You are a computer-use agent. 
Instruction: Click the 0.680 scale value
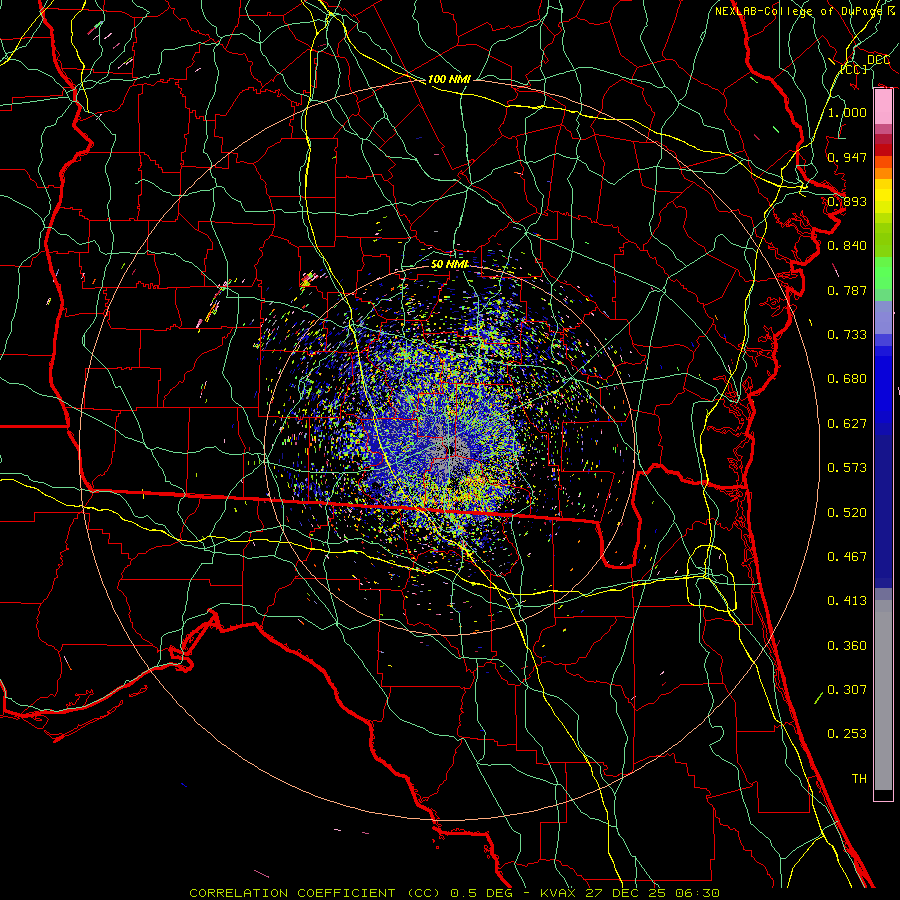(847, 379)
